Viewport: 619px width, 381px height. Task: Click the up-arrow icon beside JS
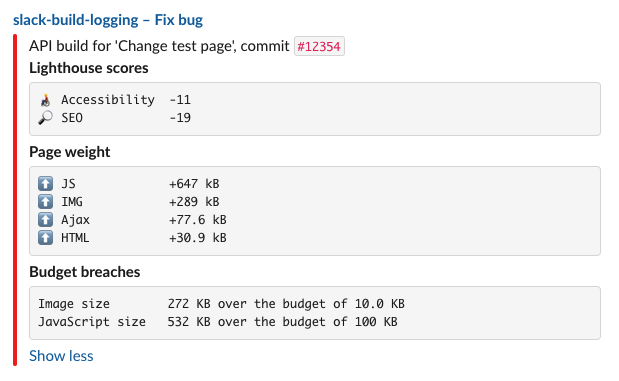pyautogui.click(x=45, y=184)
